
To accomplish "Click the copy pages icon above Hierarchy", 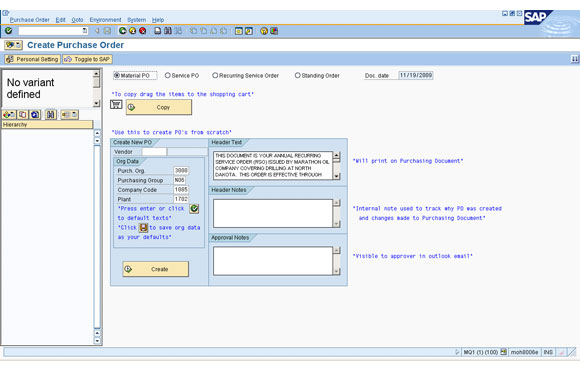I will click(23, 115).
